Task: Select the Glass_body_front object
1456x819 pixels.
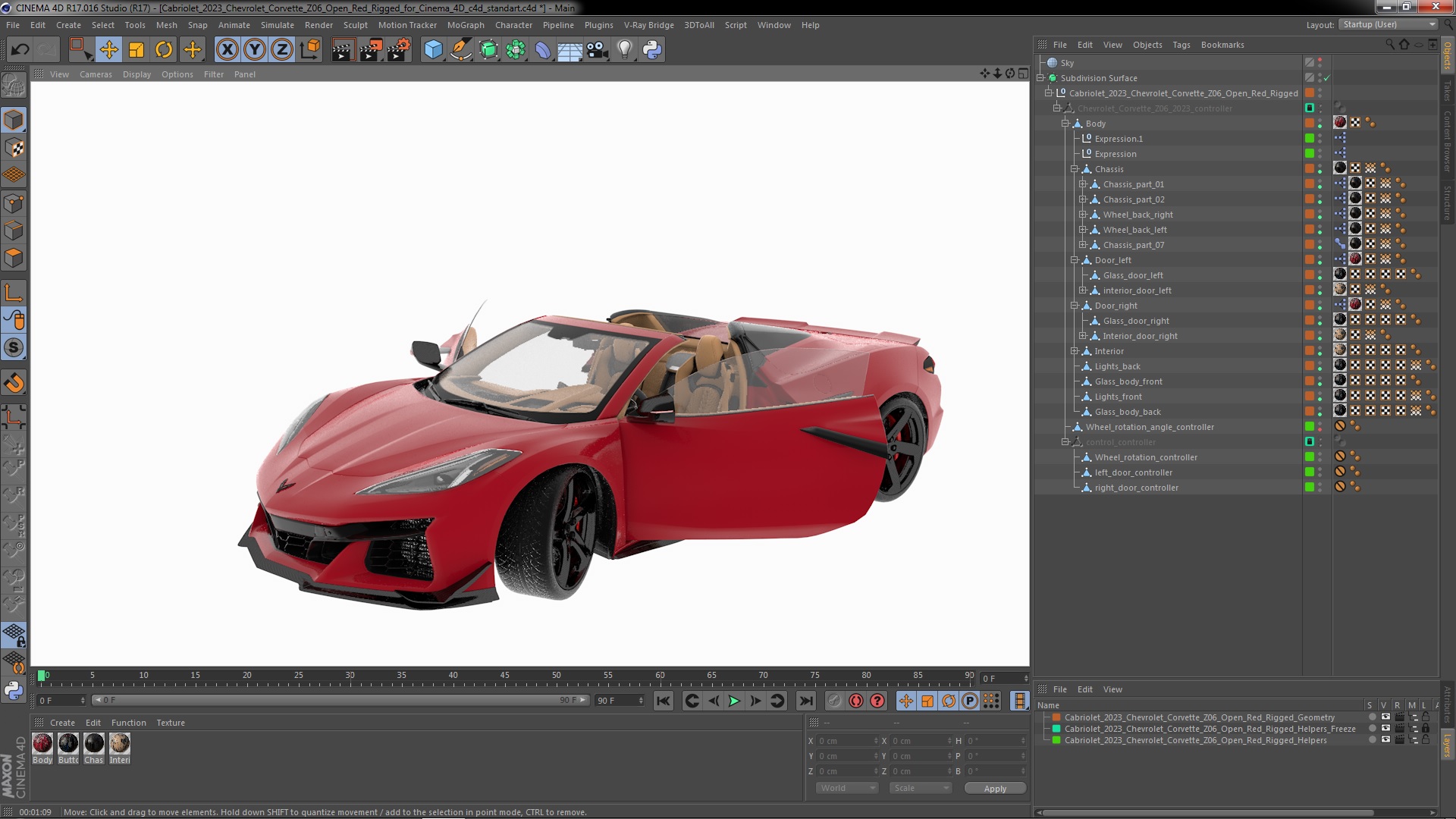Action: 1128,381
